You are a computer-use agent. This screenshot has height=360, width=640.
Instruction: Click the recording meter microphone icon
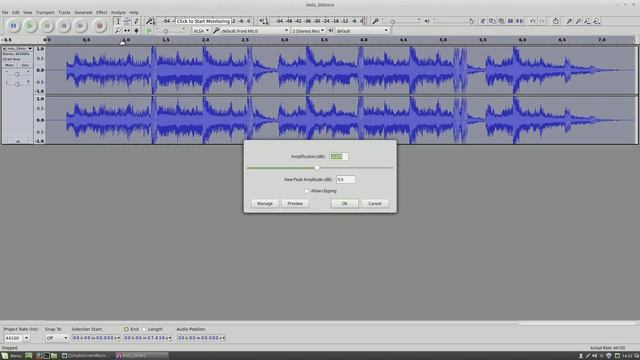(x=150, y=21)
